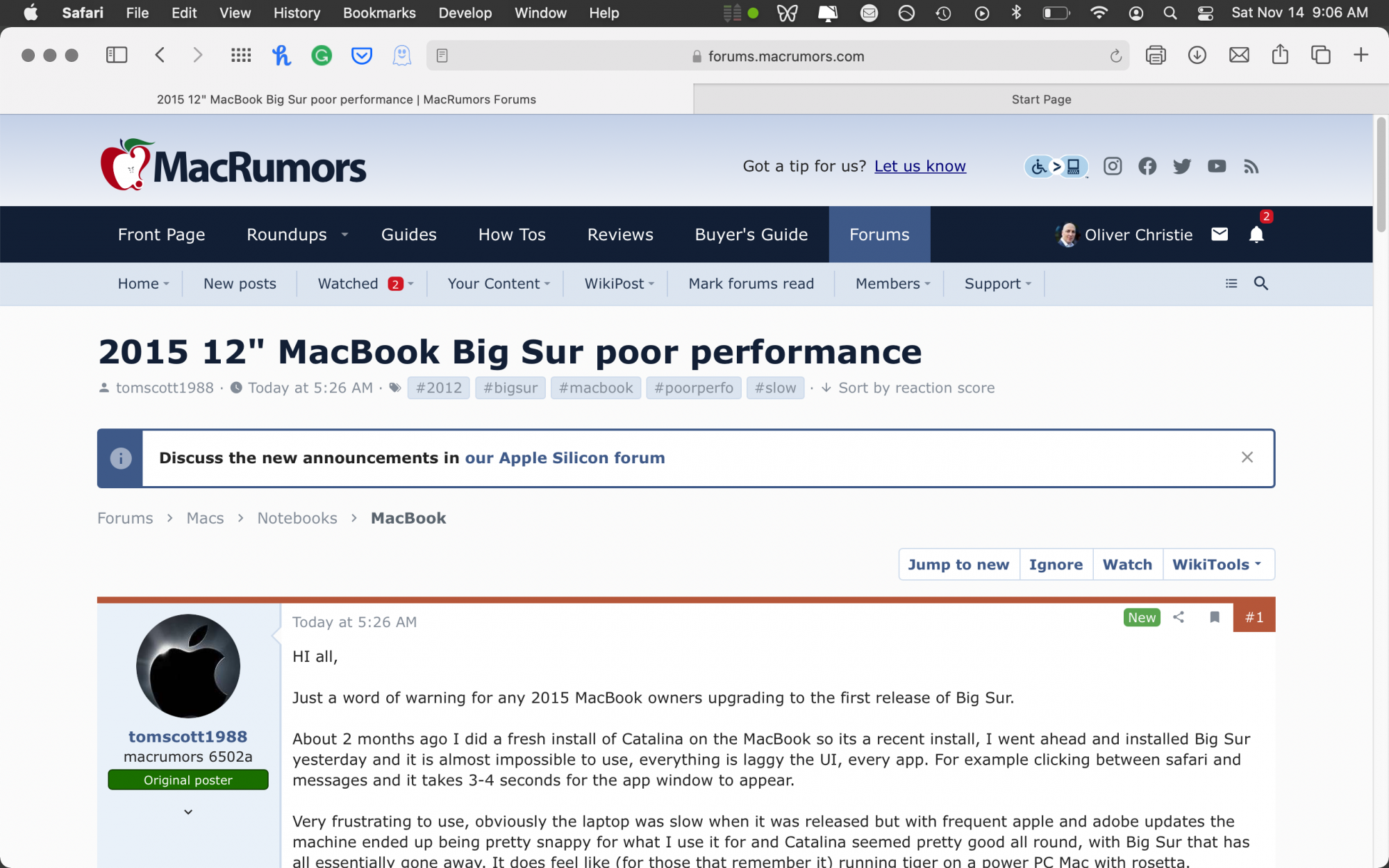This screenshot has width=1389, height=868.
Task: Click the 'Let us know' tip link
Action: click(x=920, y=166)
